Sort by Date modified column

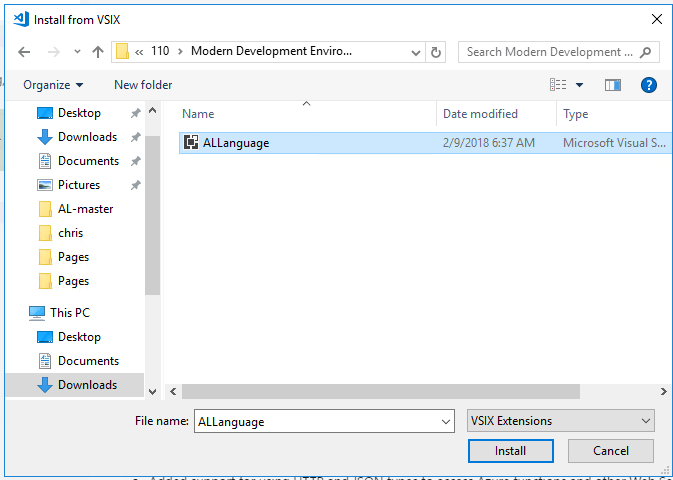click(480, 114)
